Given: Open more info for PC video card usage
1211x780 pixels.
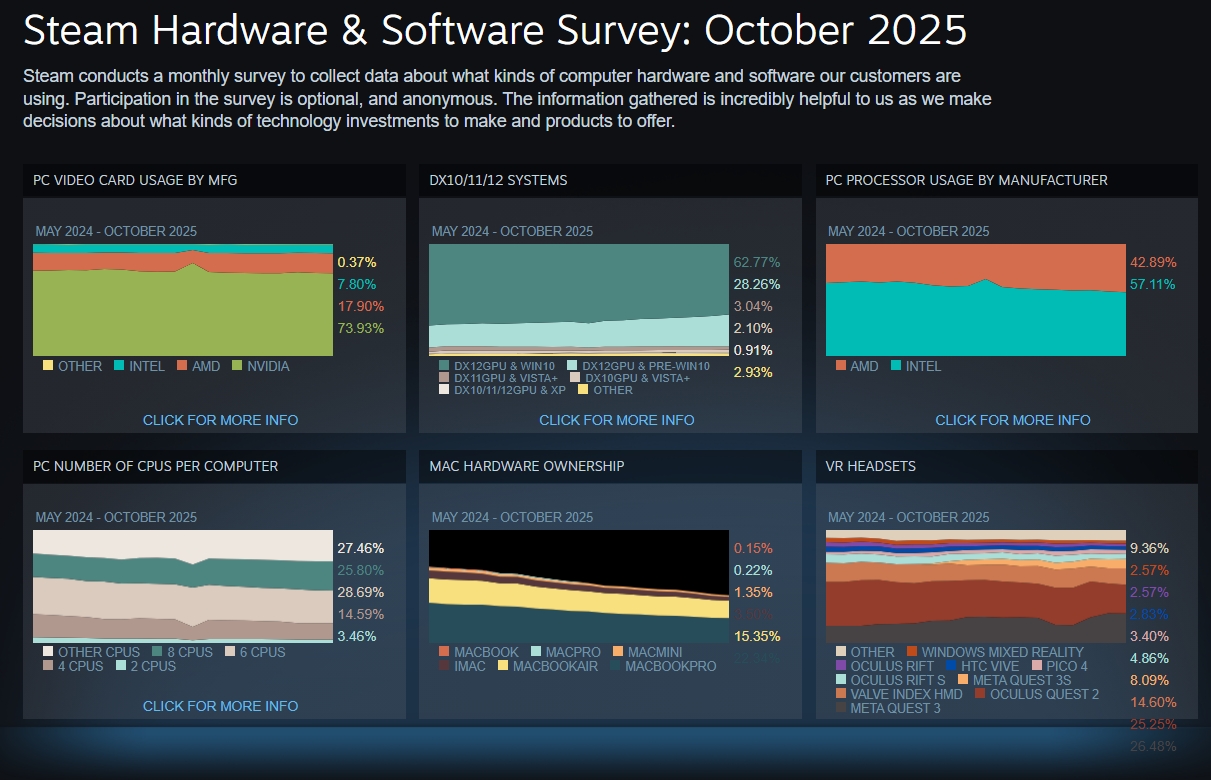Looking at the screenshot, I should [220, 420].
